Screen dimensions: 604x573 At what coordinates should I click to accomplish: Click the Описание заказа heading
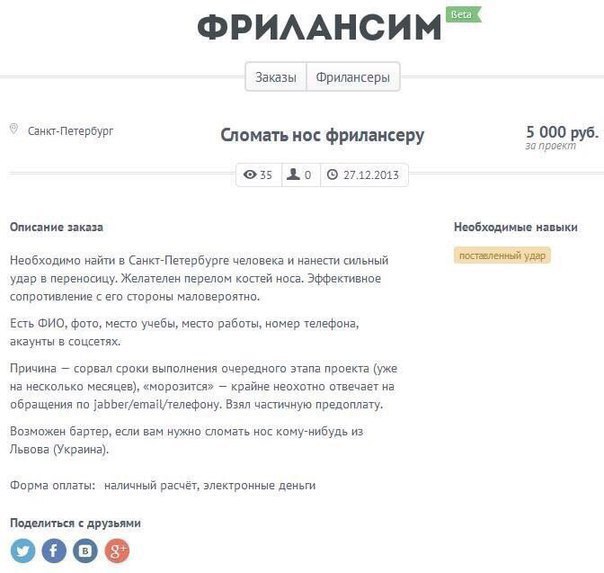point(56,227)
